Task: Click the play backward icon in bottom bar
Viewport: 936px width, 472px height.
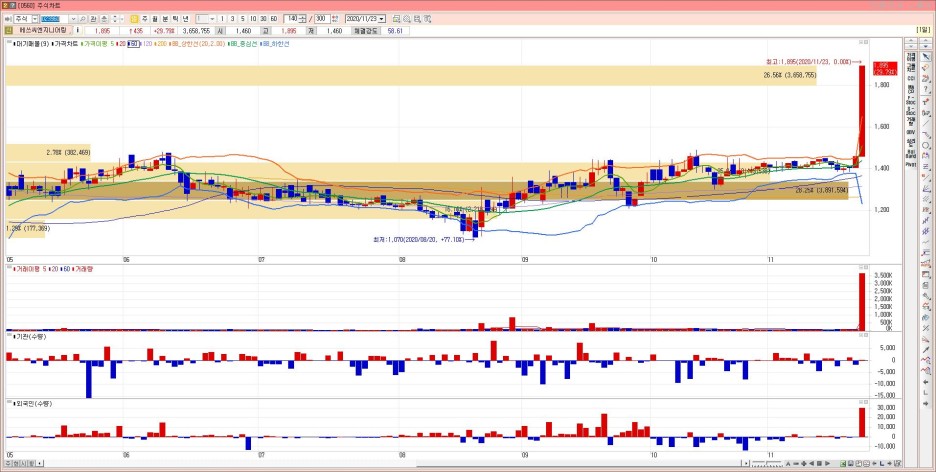Action: pyautogui.click(x=811, y=464)
